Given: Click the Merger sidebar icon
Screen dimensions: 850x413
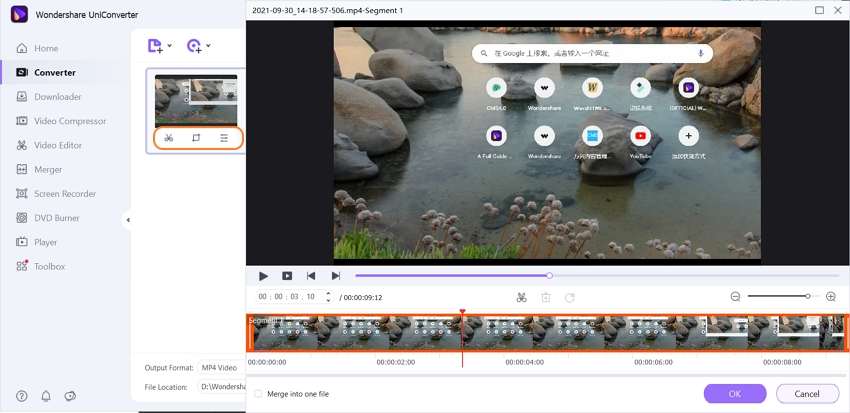Looking at the screenshot, I should [x=22, y=170].
